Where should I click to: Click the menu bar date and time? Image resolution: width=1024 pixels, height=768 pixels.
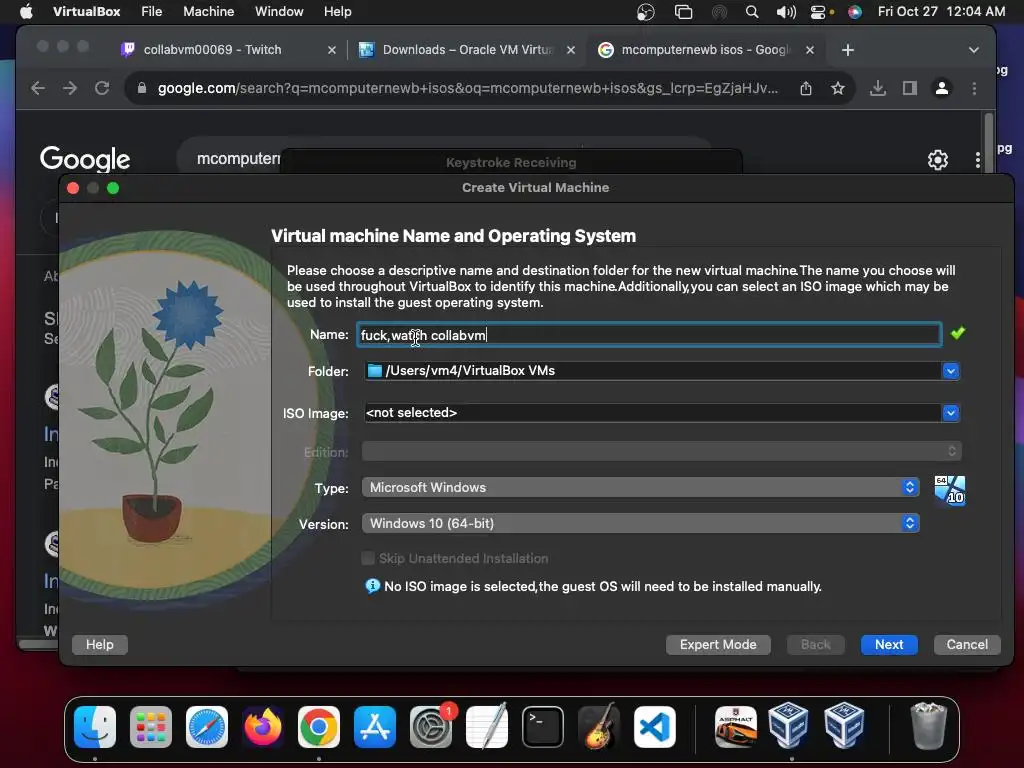(941, 12)
